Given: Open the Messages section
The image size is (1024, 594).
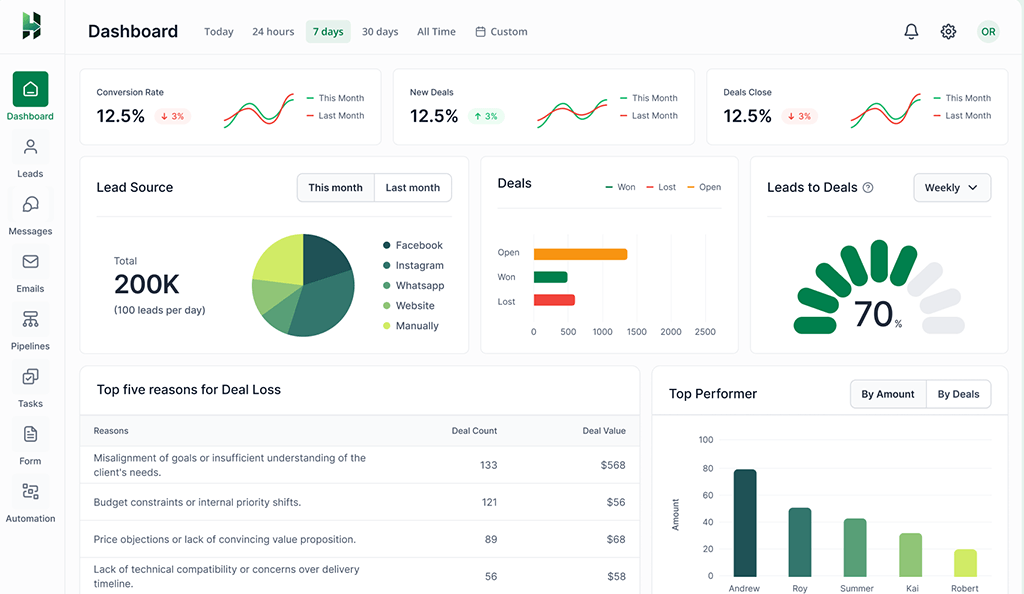Looking at the screenshot, I should point(30,213).
